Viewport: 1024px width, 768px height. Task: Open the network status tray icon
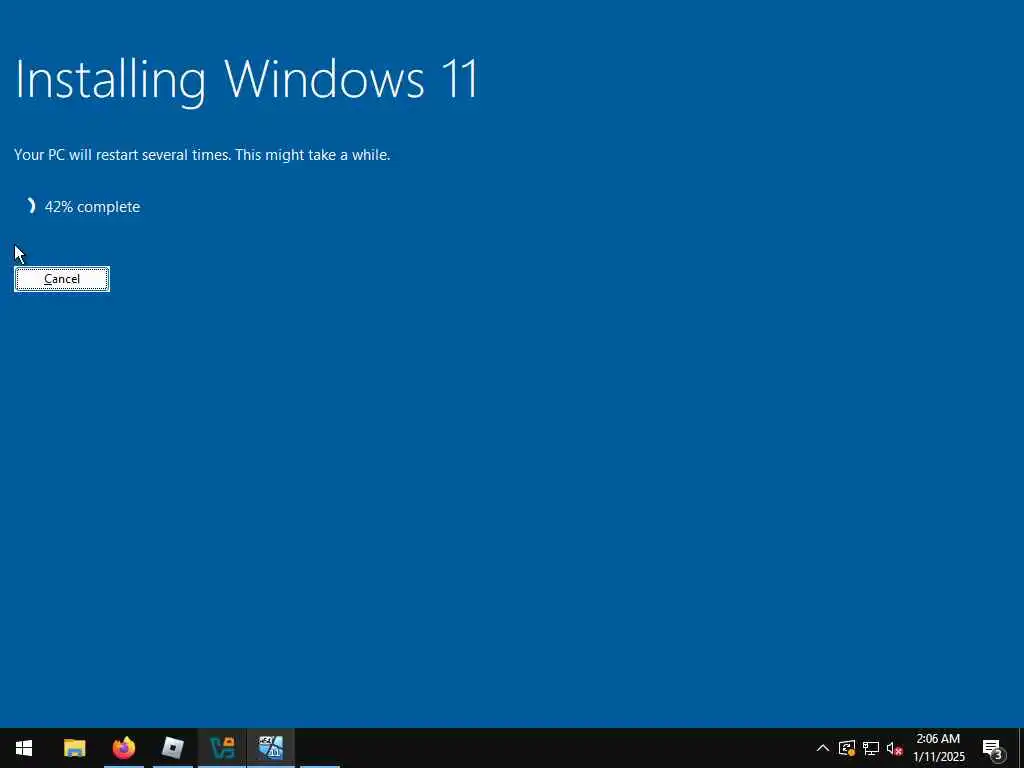click(x=871, y=748)
